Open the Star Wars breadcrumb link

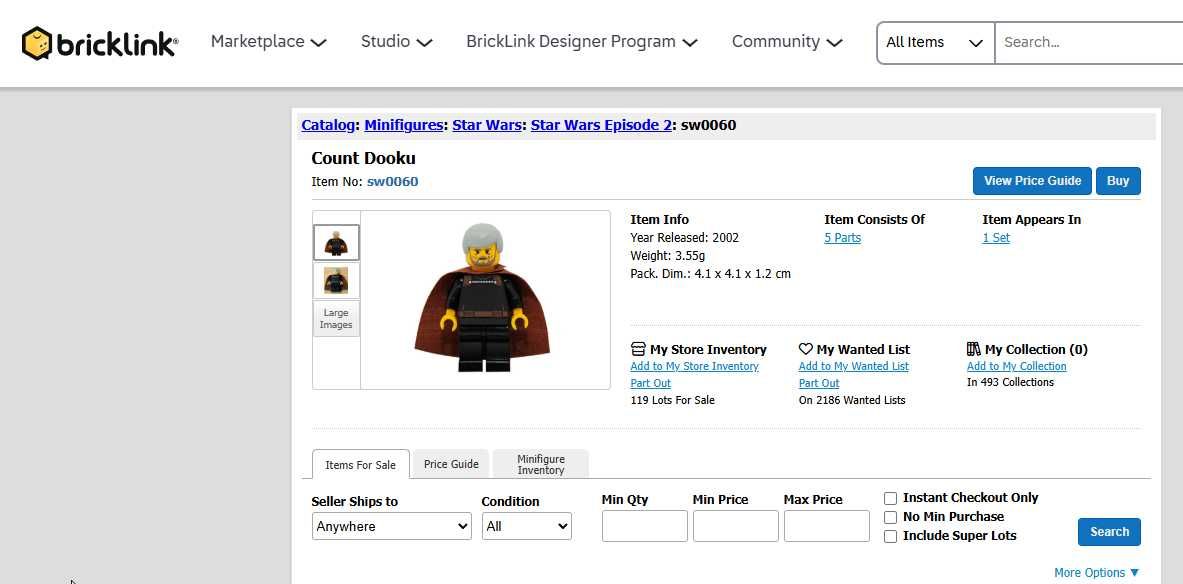tap(487, 125)
